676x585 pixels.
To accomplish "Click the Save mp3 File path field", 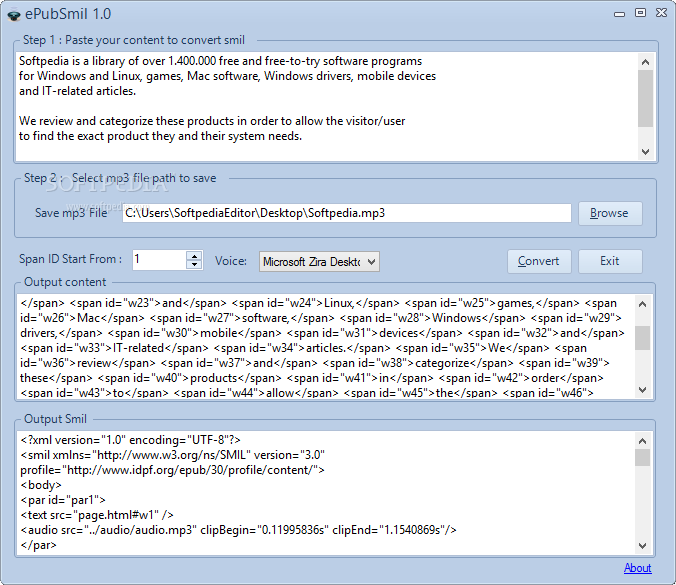I will click(347, 213).
